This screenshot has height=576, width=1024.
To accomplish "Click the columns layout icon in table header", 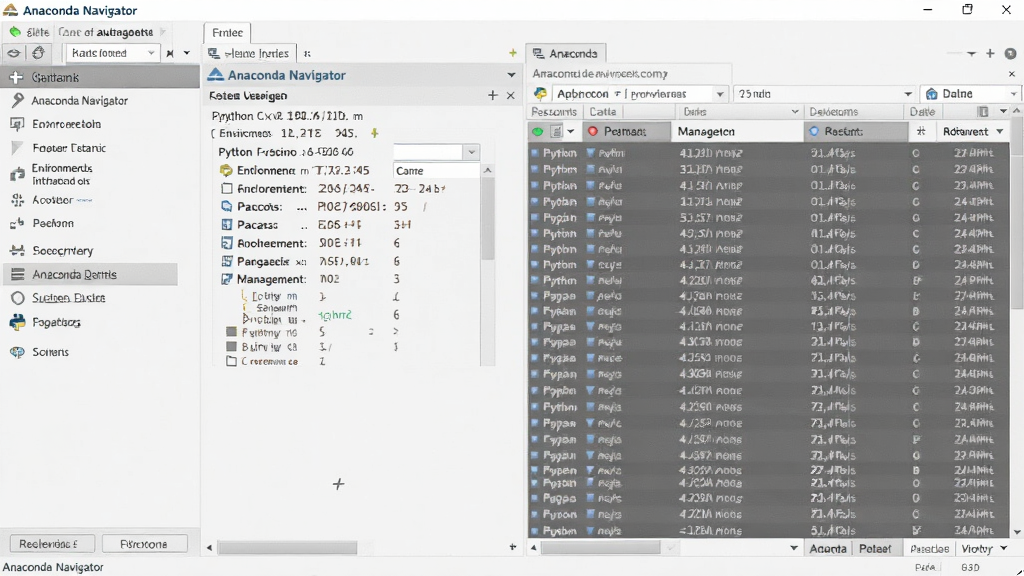I will tap(983, 112).
